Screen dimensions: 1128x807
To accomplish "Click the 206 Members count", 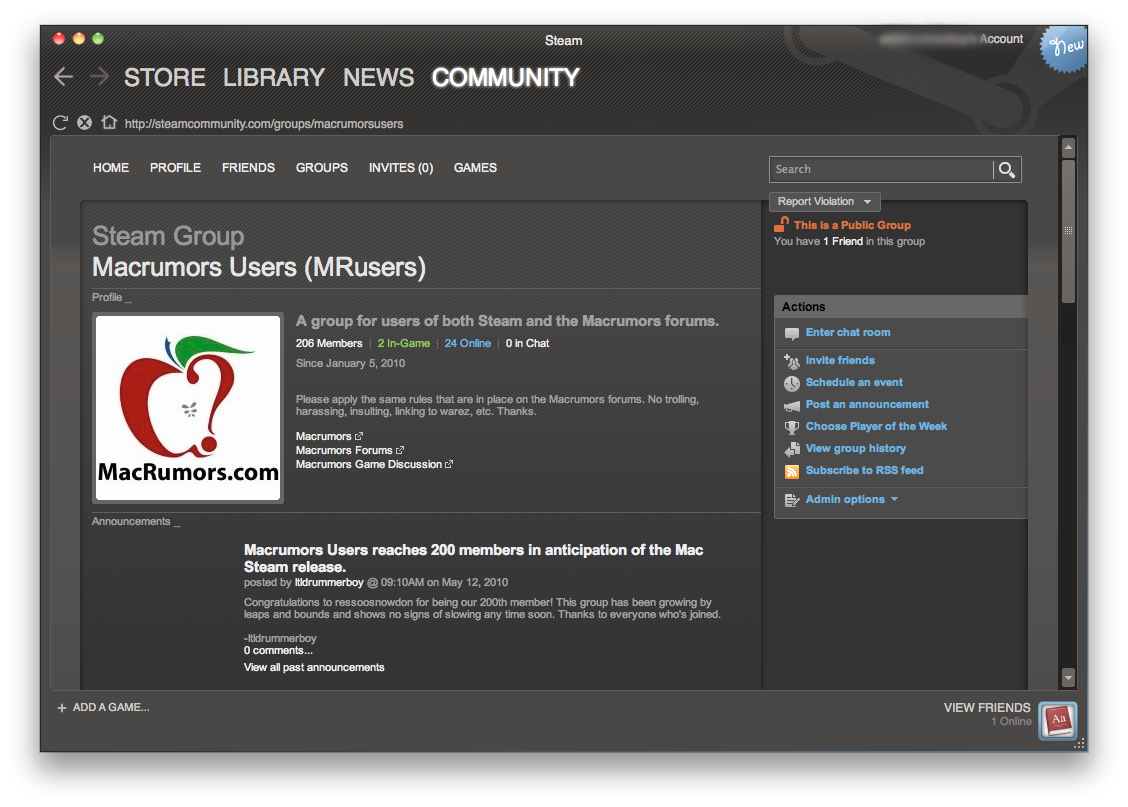I will (x=329, y=344).
